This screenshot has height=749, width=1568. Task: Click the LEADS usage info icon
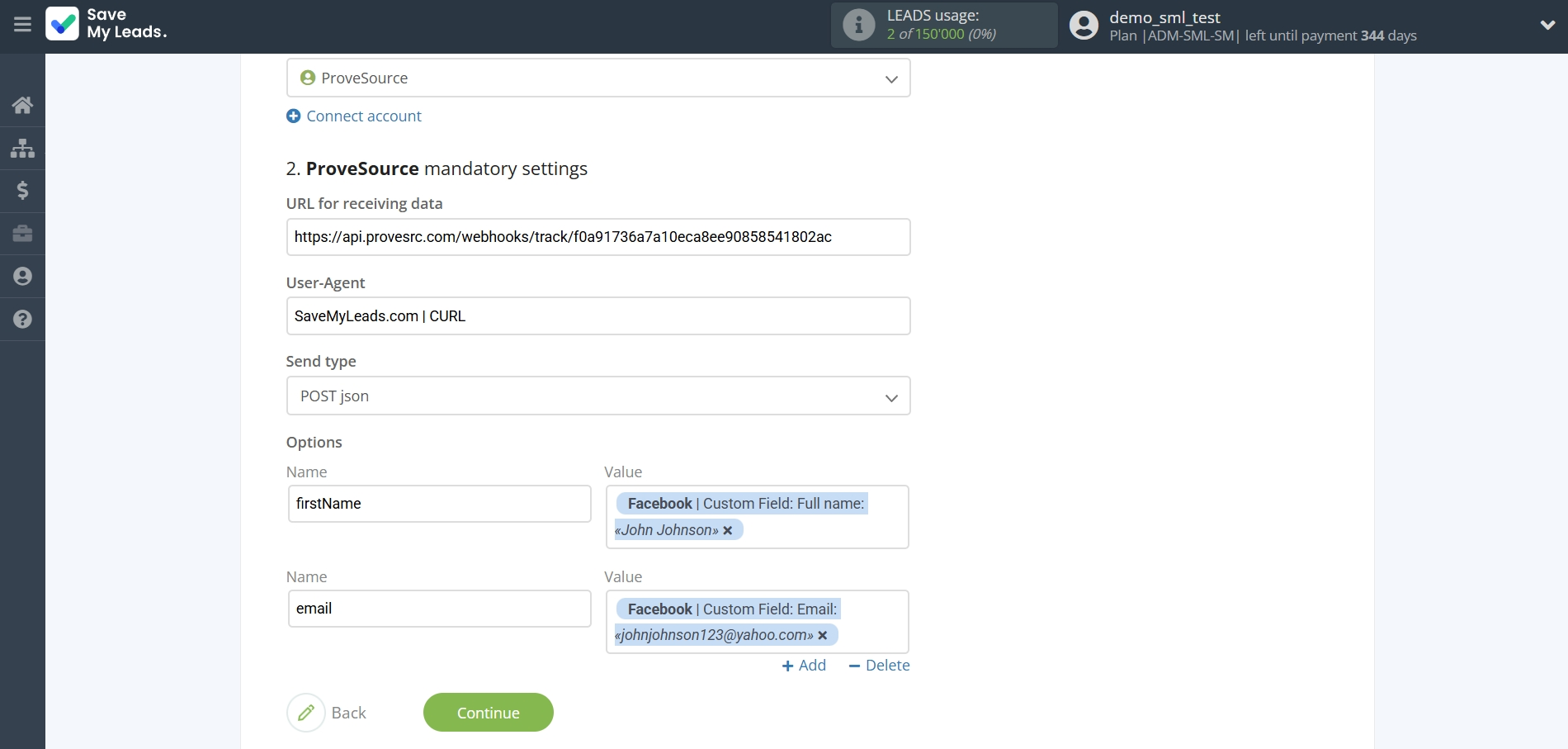point(858,25)
